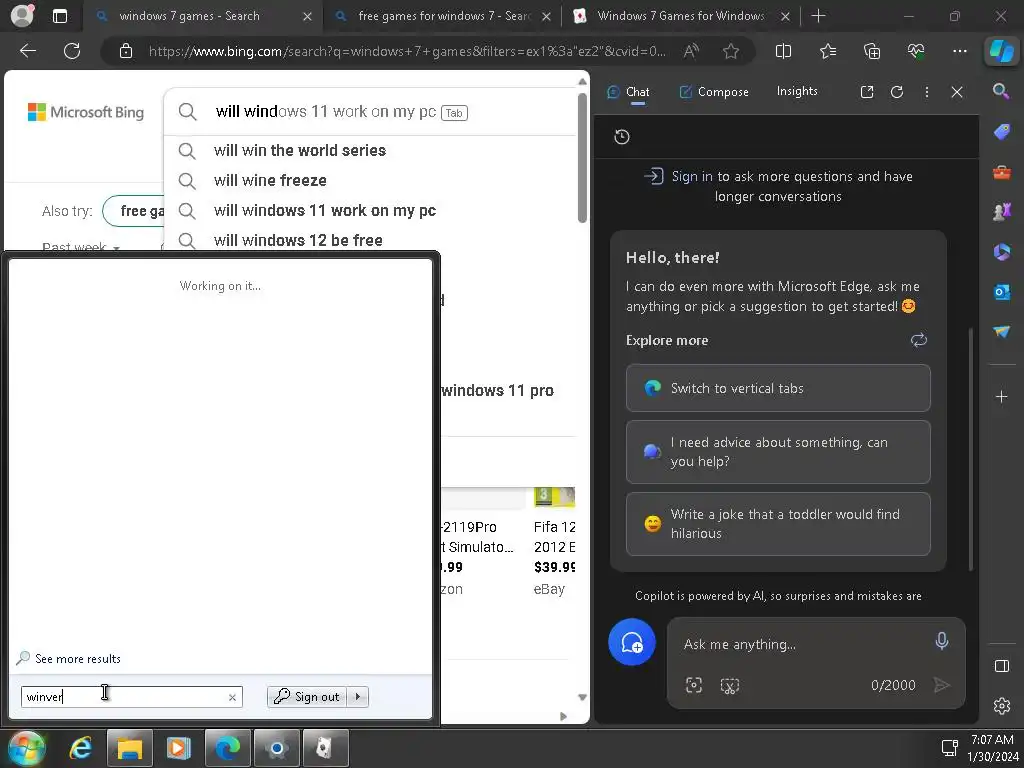Screen dimensions: 1024x768
Task: Launch Internet Explorer from taskbar
Action: click(80, 748)
